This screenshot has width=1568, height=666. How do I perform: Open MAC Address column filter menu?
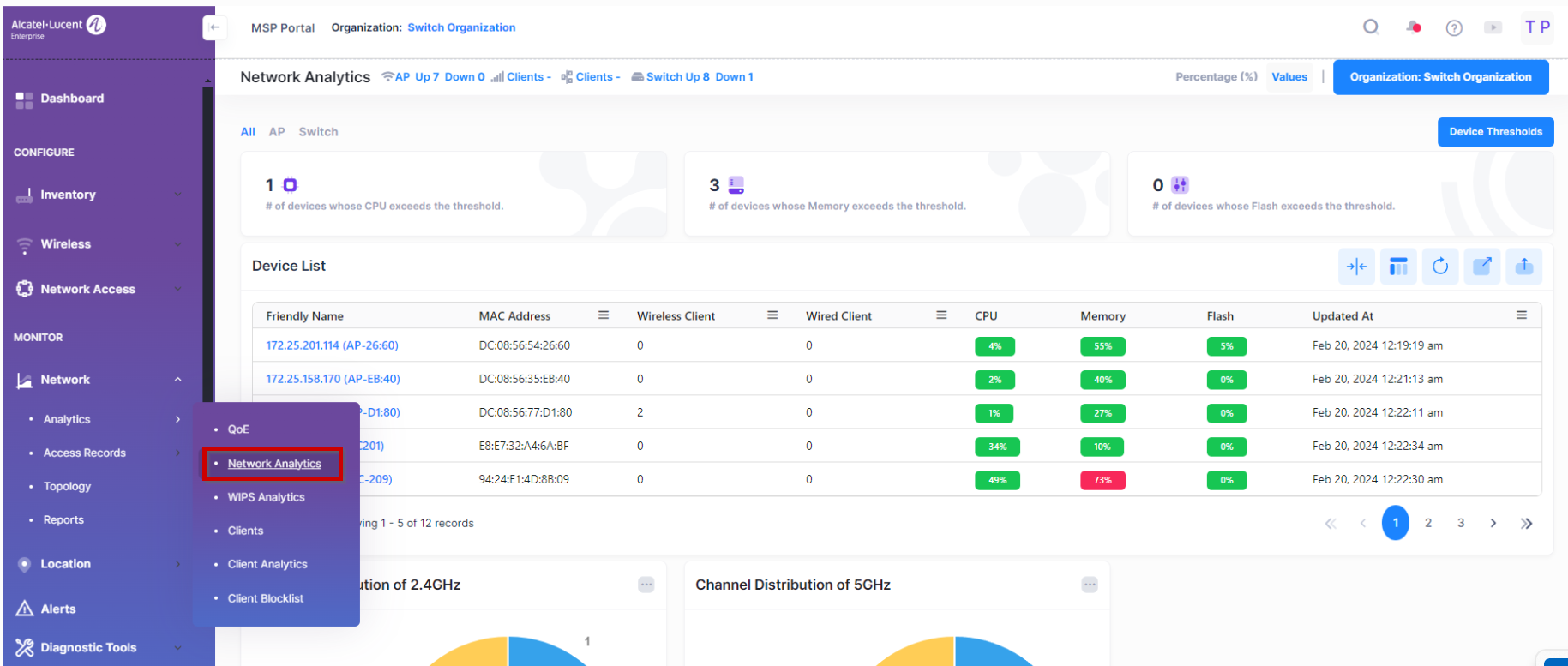pyautogui.click(x=604, y=315)
